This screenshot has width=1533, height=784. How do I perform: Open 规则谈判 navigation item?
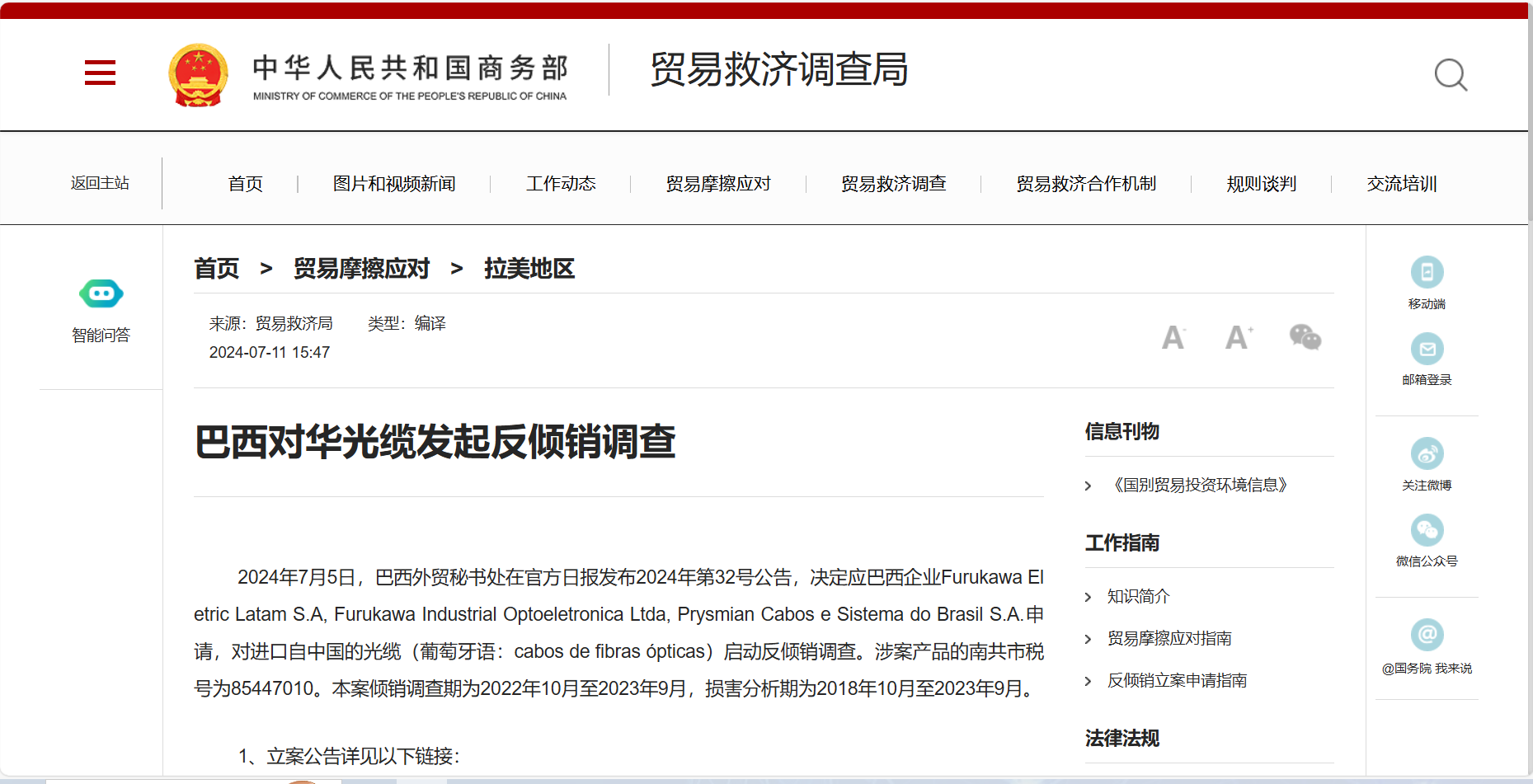tap(1262, 184)
